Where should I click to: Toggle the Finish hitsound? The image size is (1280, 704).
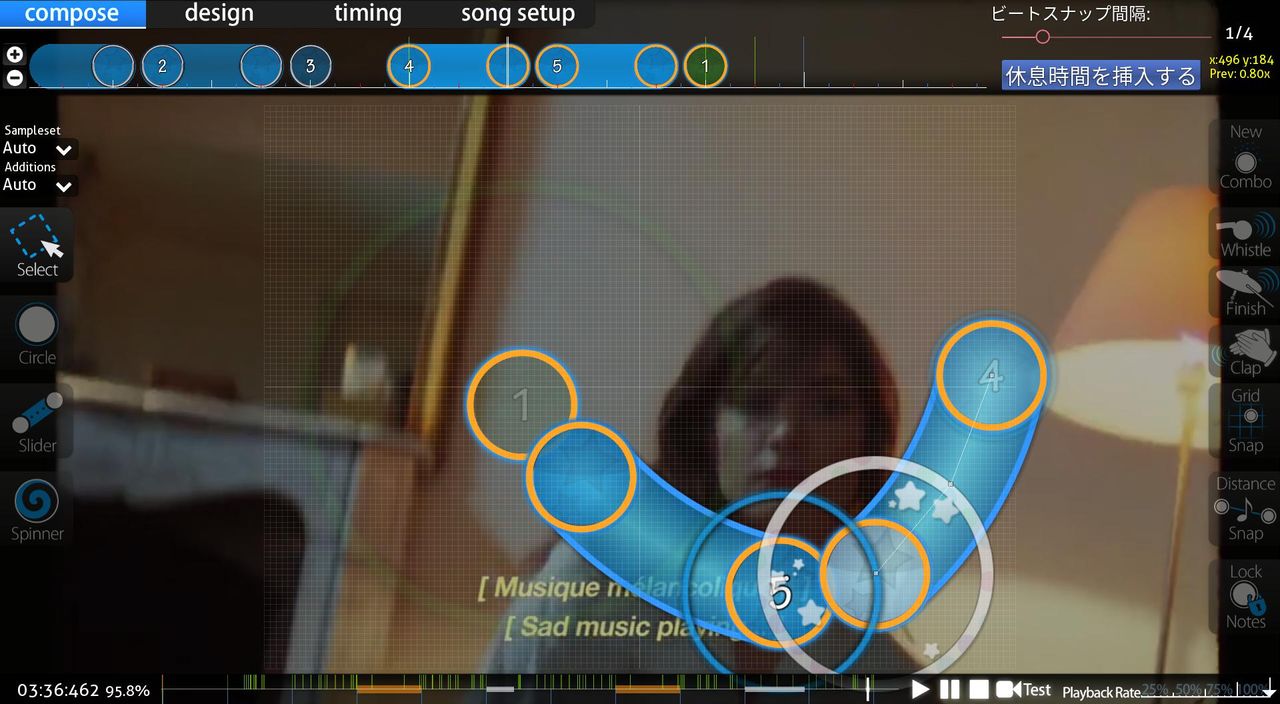[1245, 294]
